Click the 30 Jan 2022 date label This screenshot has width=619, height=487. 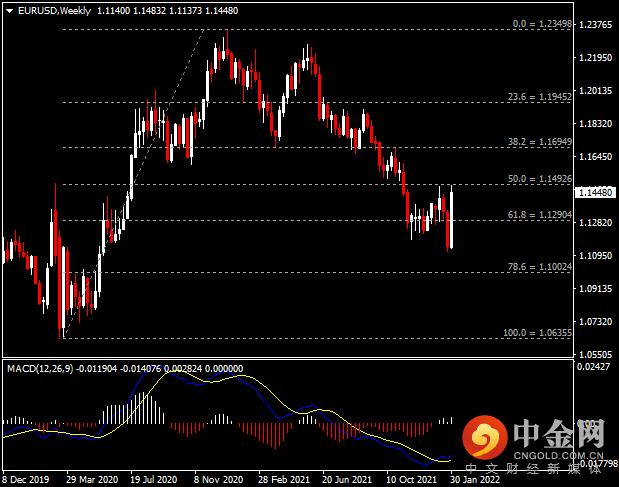pyautogui.click(x=475, y=480)
